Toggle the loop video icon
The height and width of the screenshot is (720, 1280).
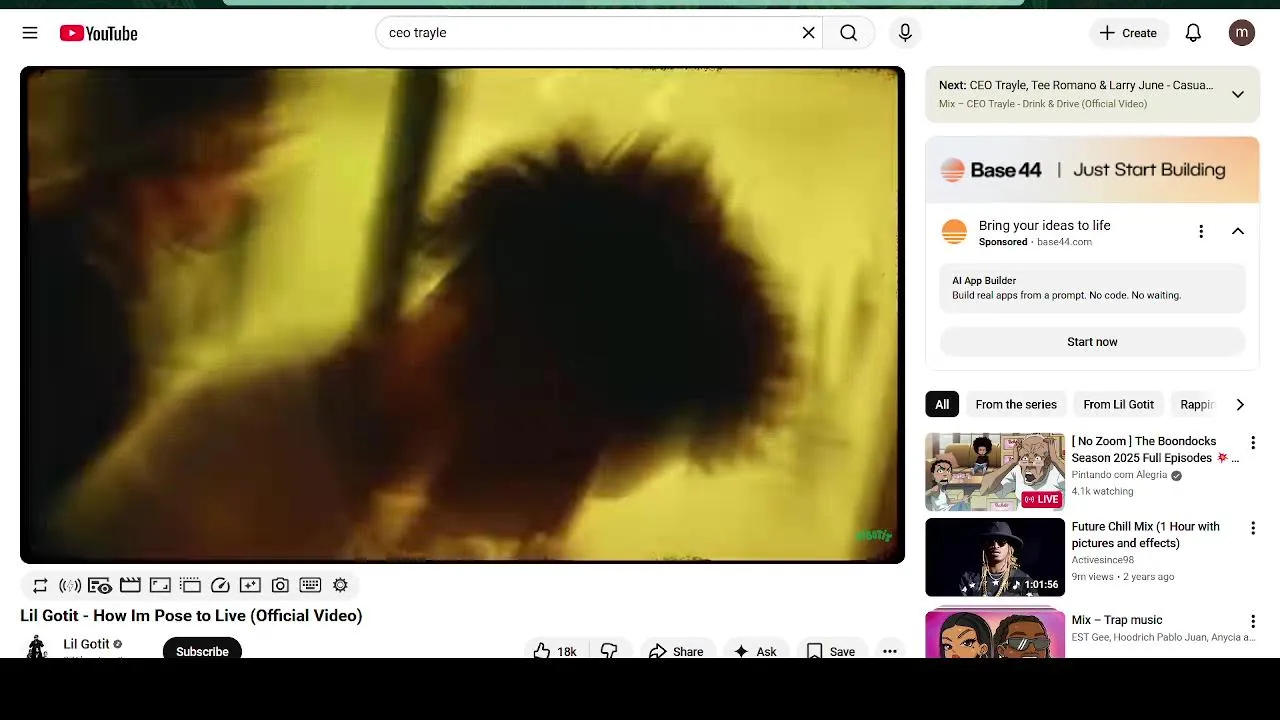click(40, 585)
